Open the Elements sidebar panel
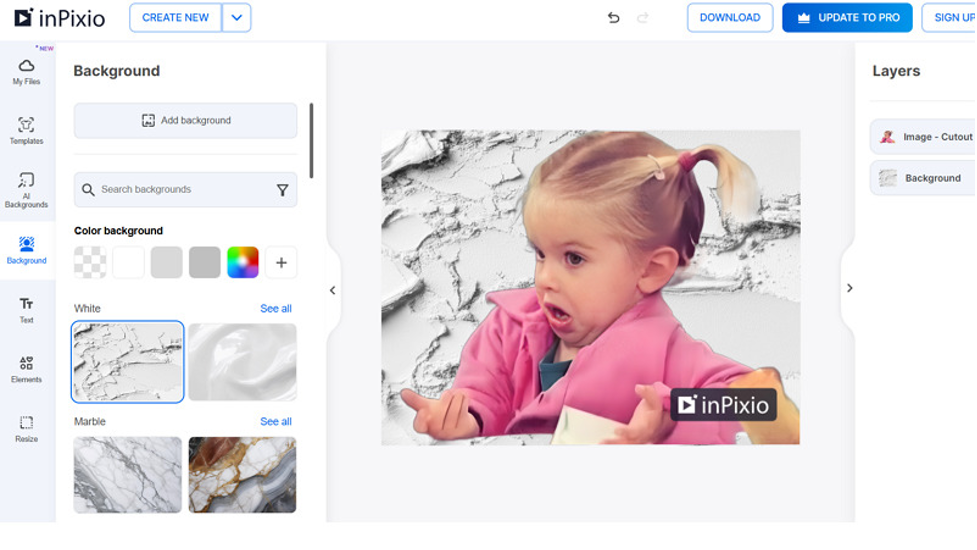Image resolution: width=977 pixels, height=550 pixels. pos(26,368)
